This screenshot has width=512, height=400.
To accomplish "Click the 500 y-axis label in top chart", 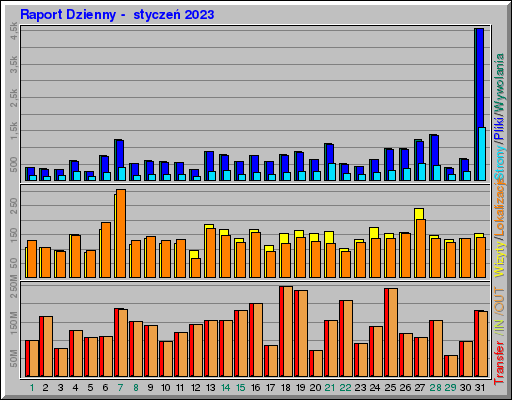I will click(x=13, y=165).
